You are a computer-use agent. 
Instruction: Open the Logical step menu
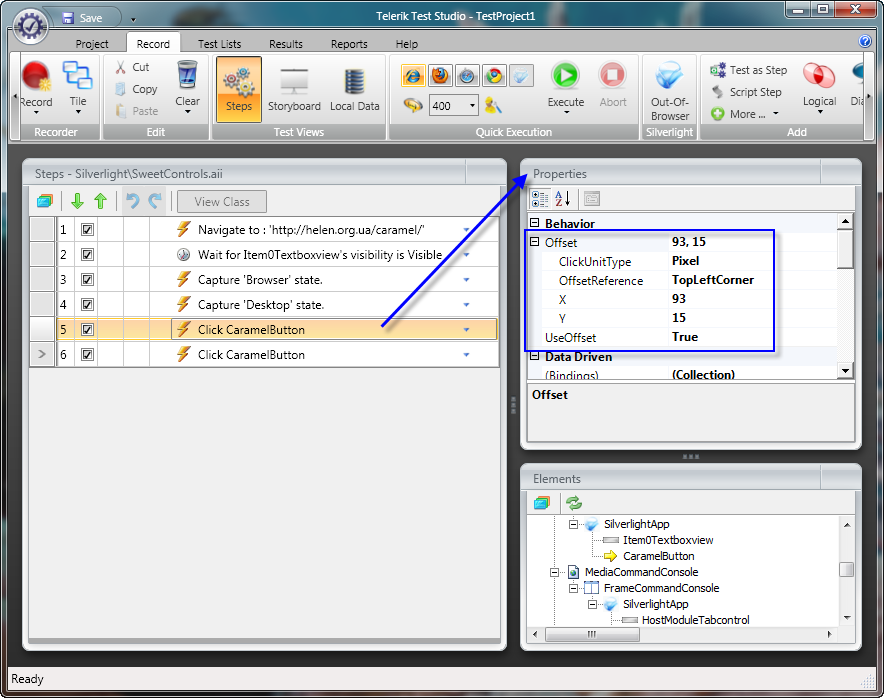click(x=819, y=87)
